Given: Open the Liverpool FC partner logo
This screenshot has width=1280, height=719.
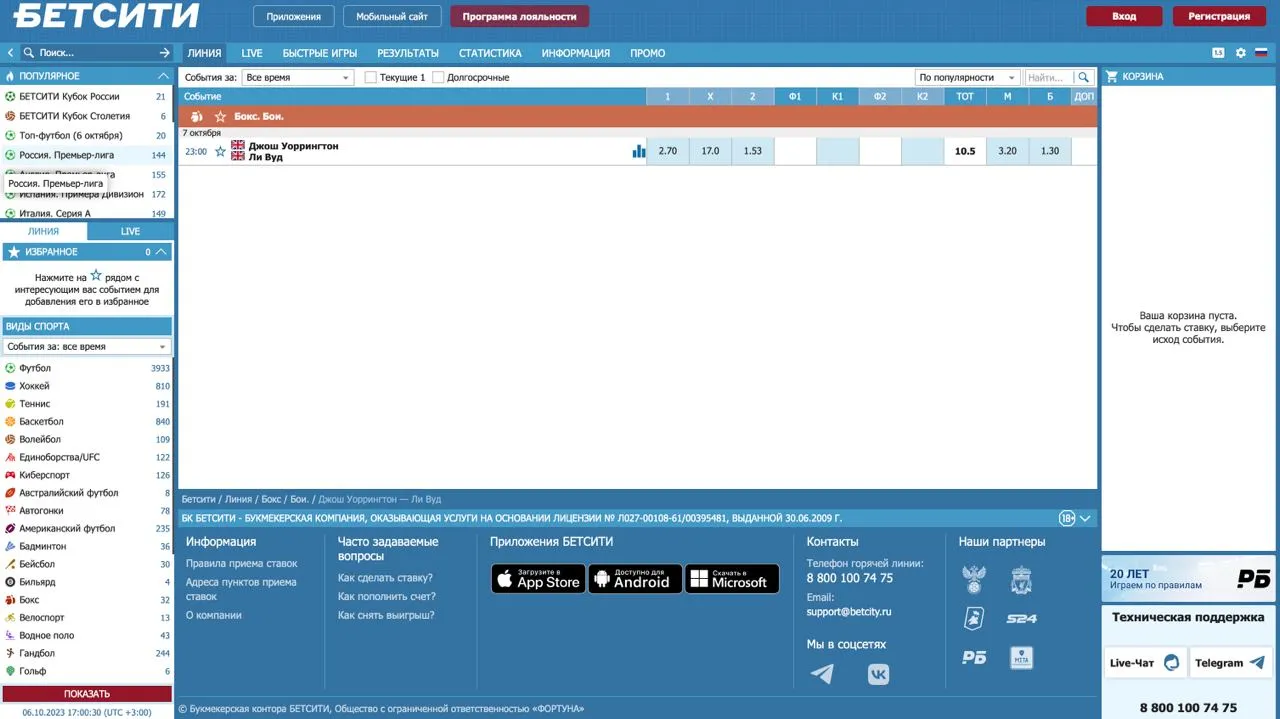Looking at the screenshot, I should tap(1021, 580).
